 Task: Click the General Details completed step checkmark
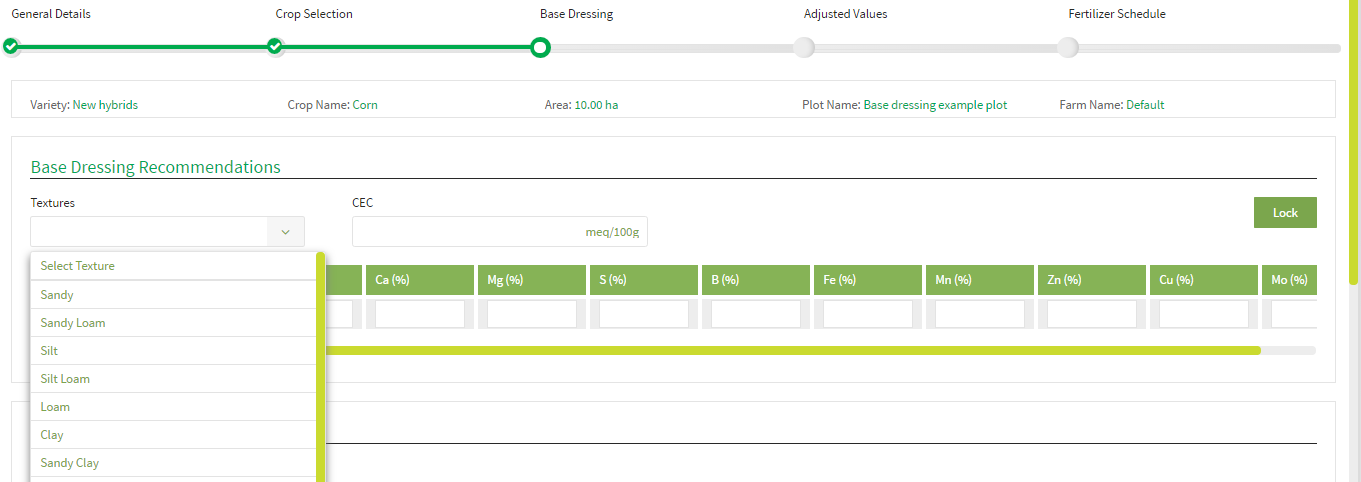pyautogui.click(x=11, y=47)
